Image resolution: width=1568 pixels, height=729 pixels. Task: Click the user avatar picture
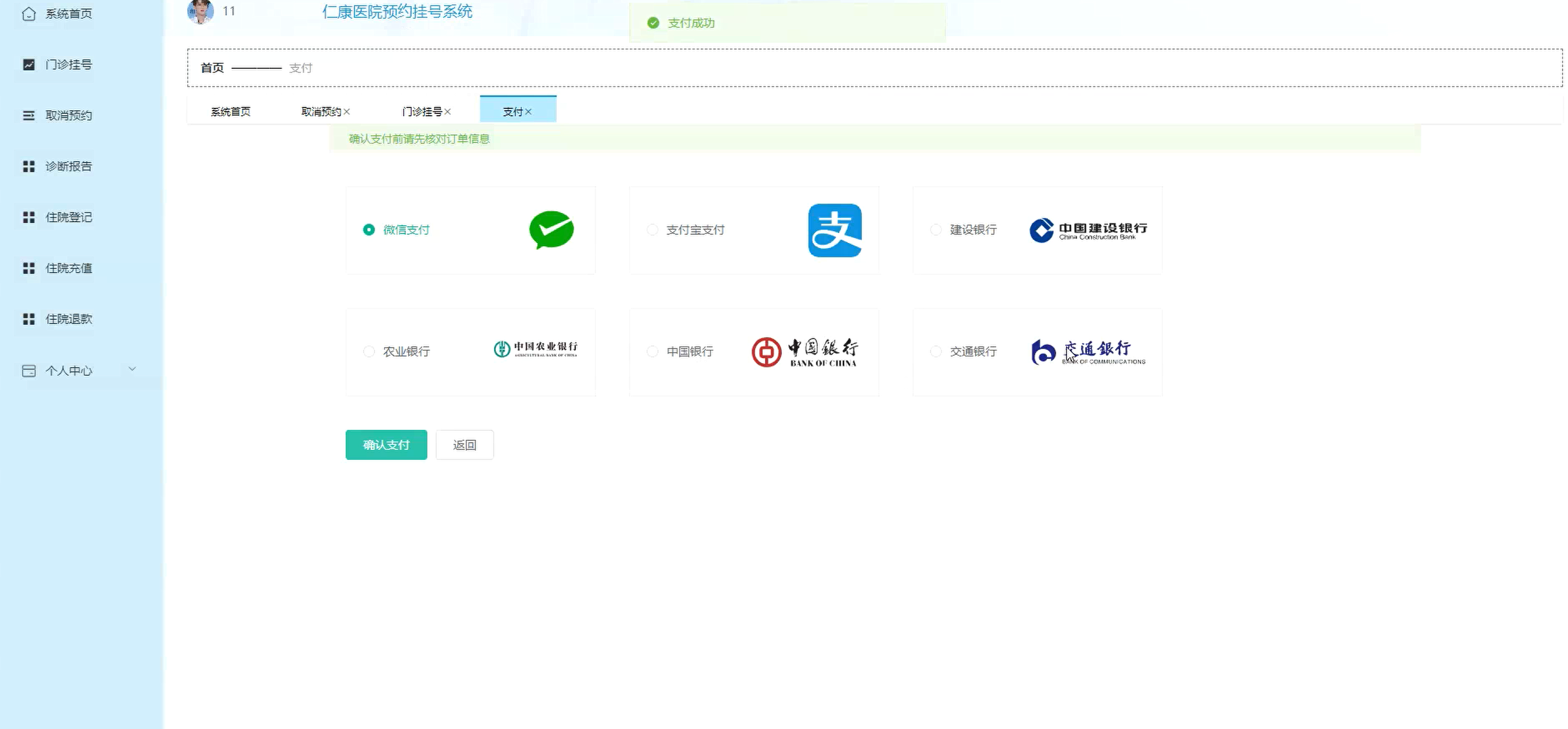pos(200,11)
